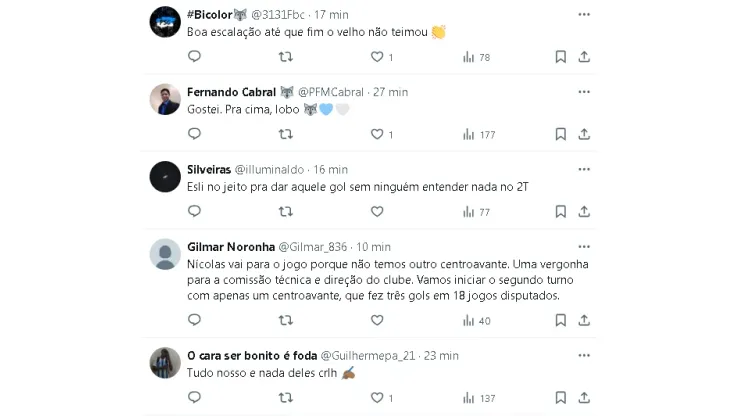Retweet Gilmar Noronha's tweet
Viewport: 740px width, 416px height.
(x=286, y=320)
